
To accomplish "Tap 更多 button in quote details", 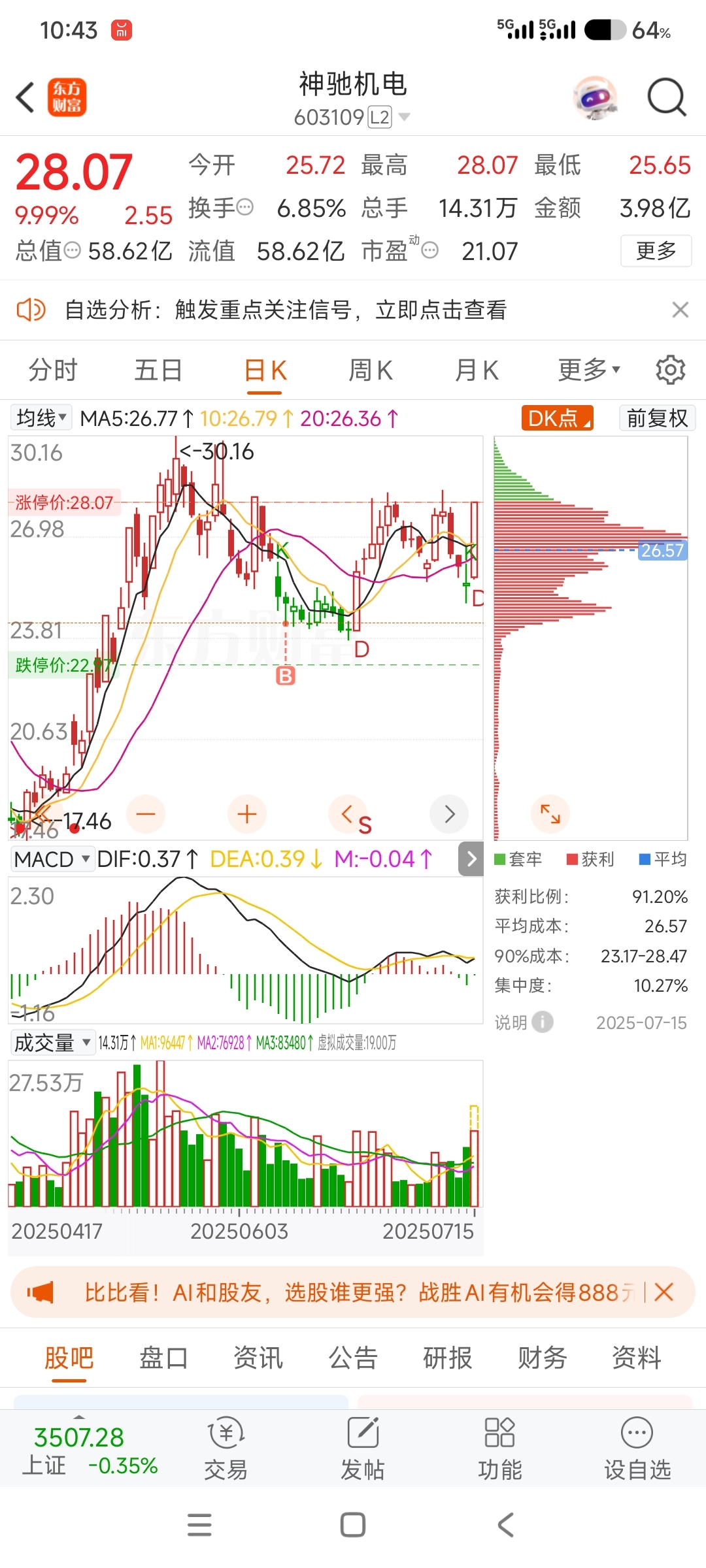I will coord(656,251).
